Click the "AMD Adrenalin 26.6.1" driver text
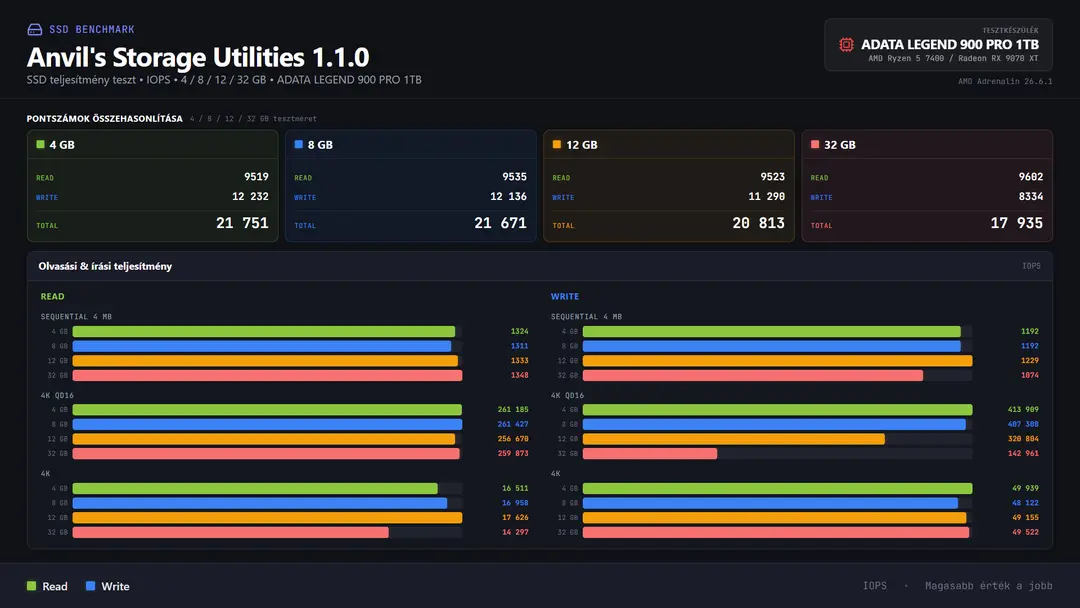 point(1005,81)
